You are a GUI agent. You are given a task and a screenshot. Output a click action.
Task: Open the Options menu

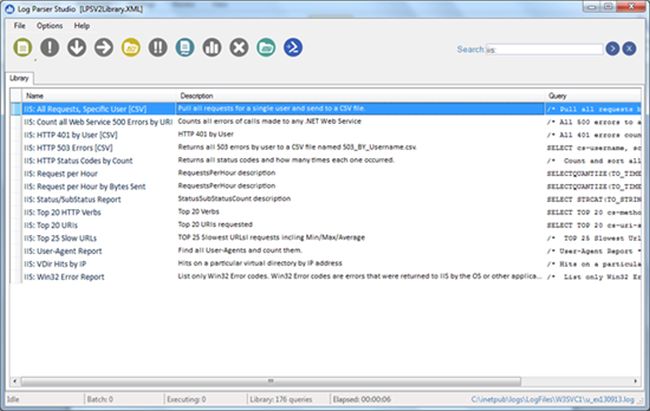click(x=49, y=26)
